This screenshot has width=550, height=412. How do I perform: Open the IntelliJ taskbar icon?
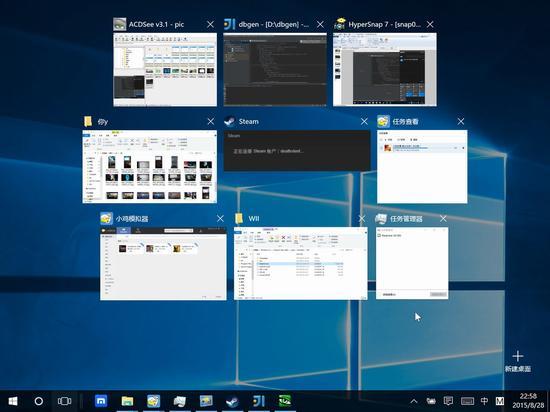click(x=259, y=401)
